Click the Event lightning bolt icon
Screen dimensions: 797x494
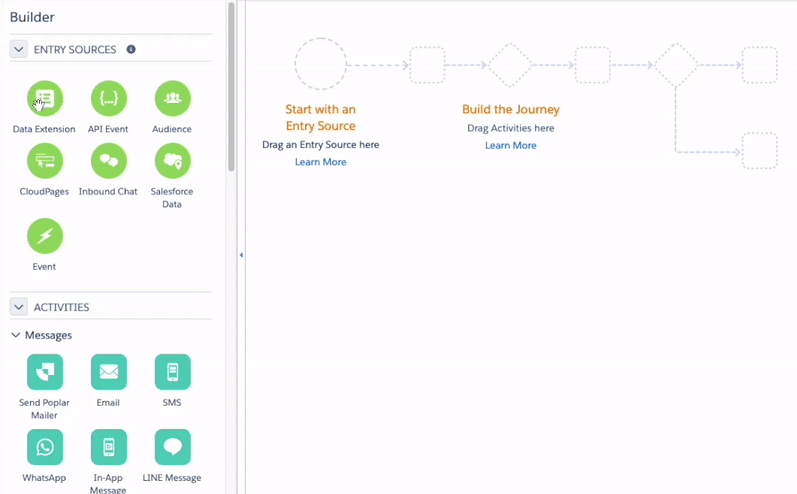click(44, 236)
